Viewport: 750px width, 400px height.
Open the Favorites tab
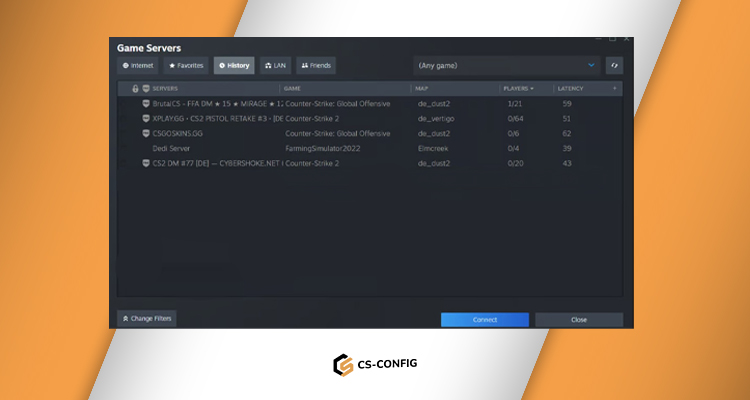click(186, 66)
